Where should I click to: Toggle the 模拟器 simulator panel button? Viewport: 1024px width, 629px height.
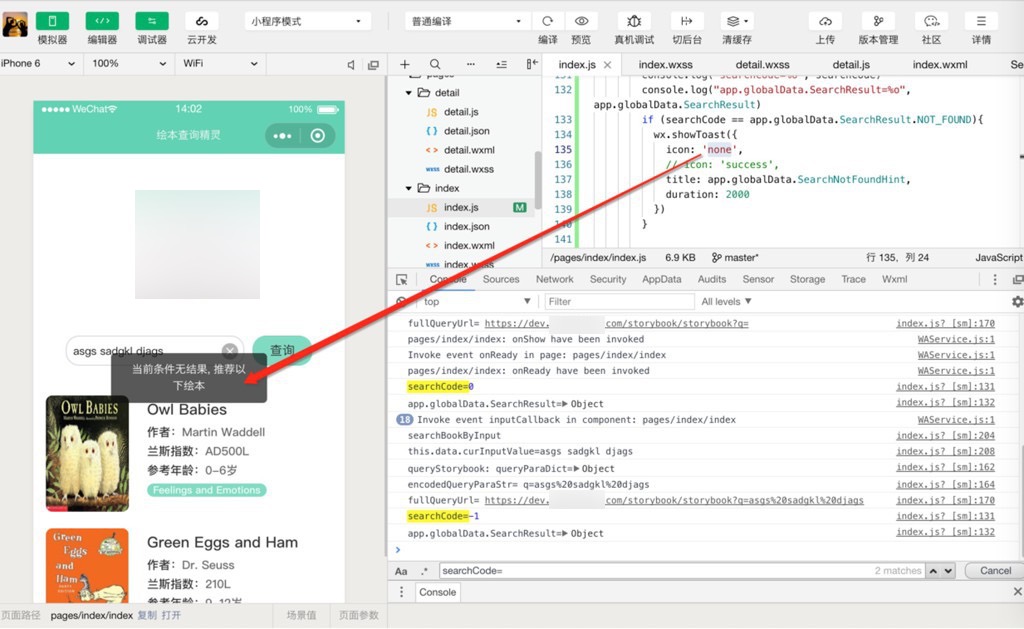click(52, 21)
